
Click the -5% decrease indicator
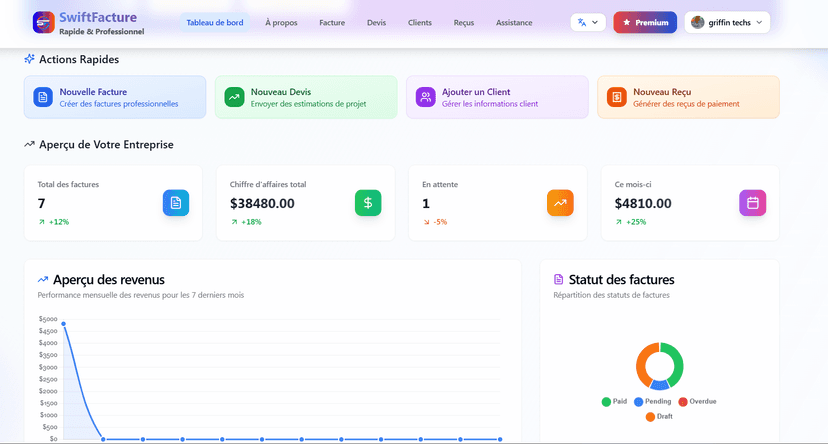435,222
